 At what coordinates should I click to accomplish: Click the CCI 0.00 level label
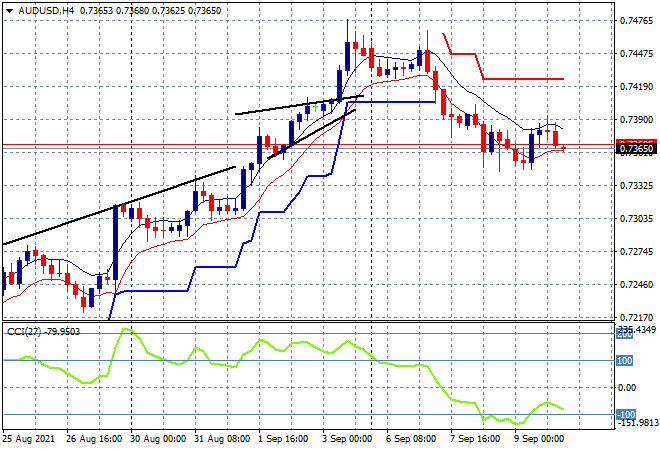tap(627, 388)
